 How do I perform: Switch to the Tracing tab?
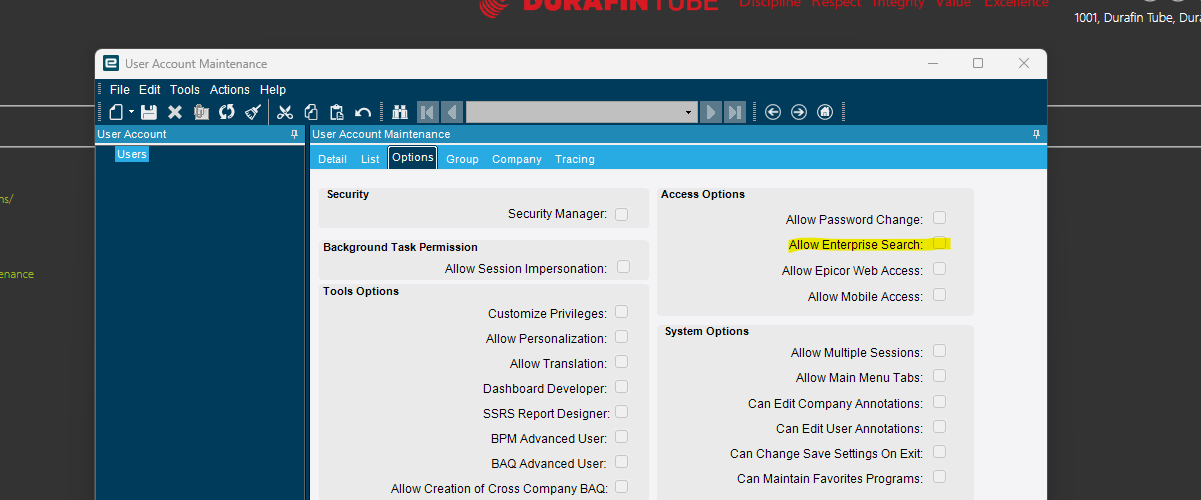[575, 159]
